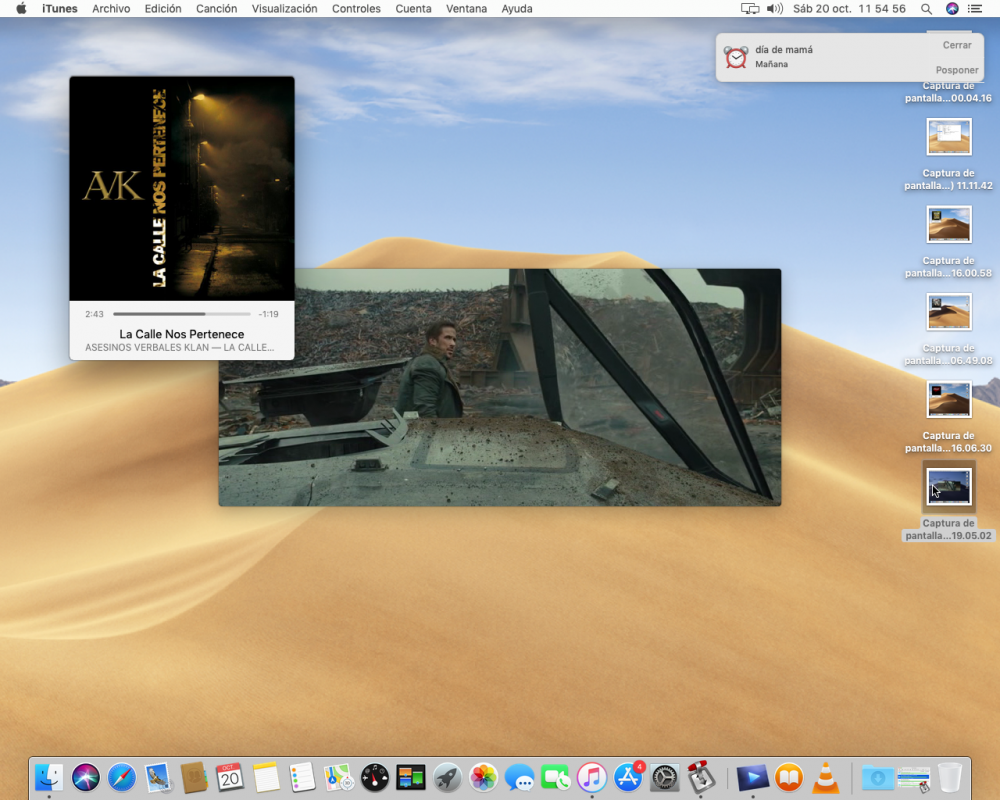Viewport: 1000px width, 800px height.
Task: Select Captura de pantalla 16.06.30 file
Action: click(x=948, y=417)
